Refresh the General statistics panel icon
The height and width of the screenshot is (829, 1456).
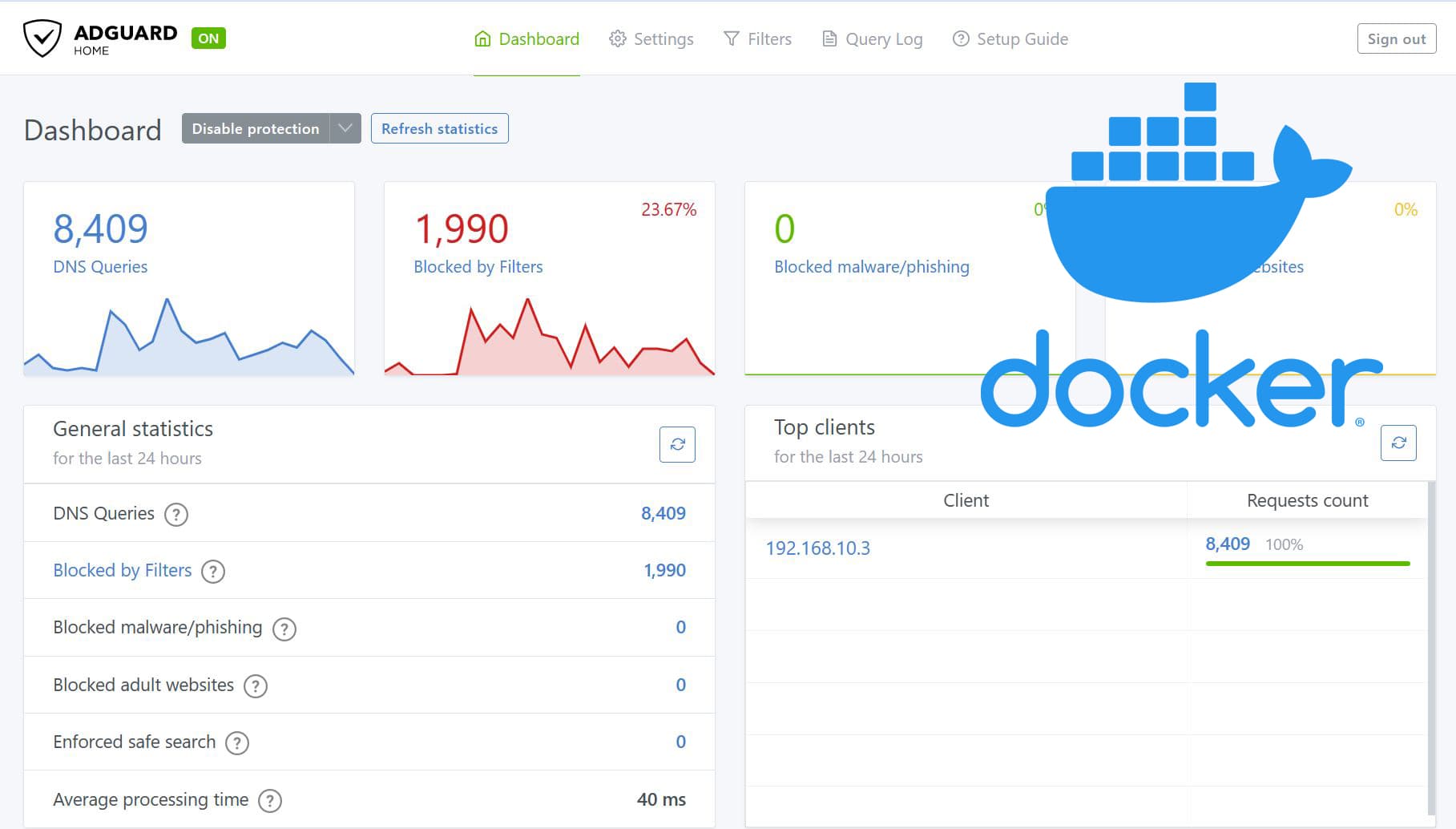[x=677, y=443]
